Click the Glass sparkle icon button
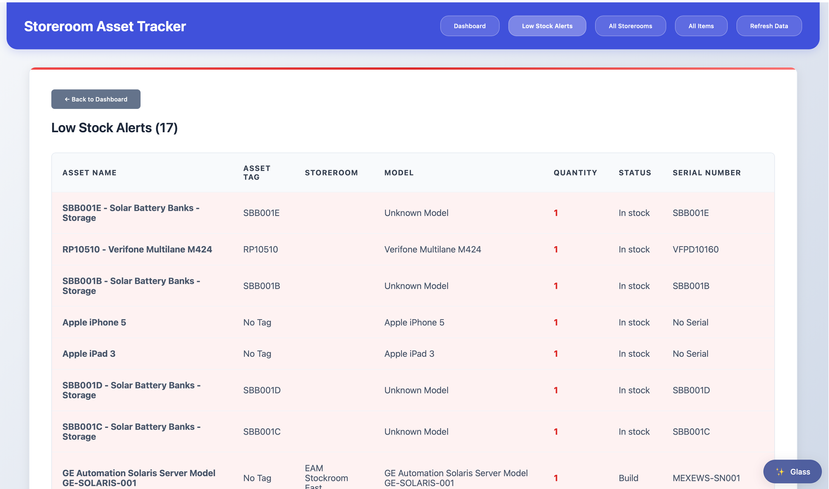The height and width of the screenshot is (489, 829). click(792, 471)
